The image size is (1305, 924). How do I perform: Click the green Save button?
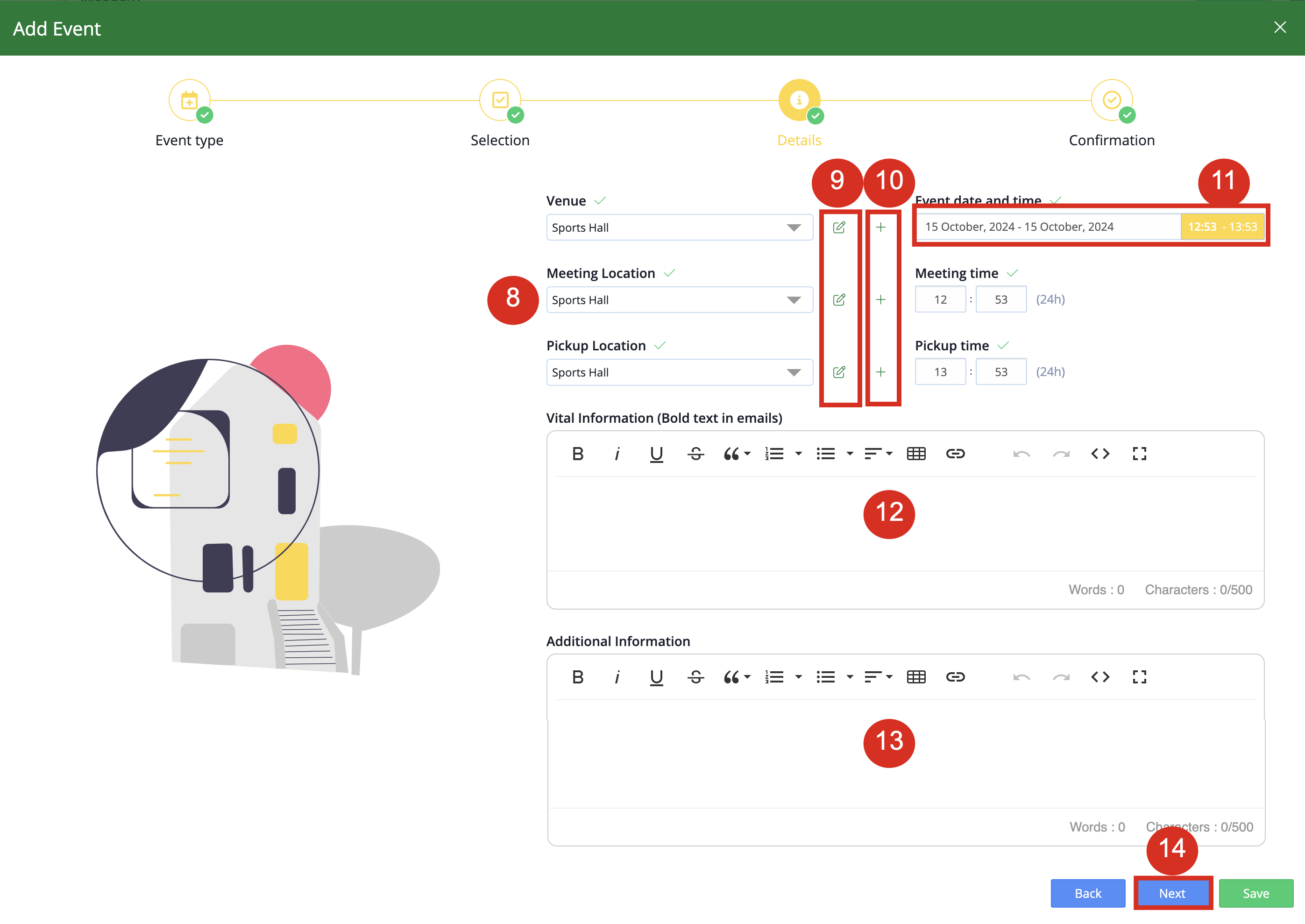pyautogui.click(x=1255, y=893)
